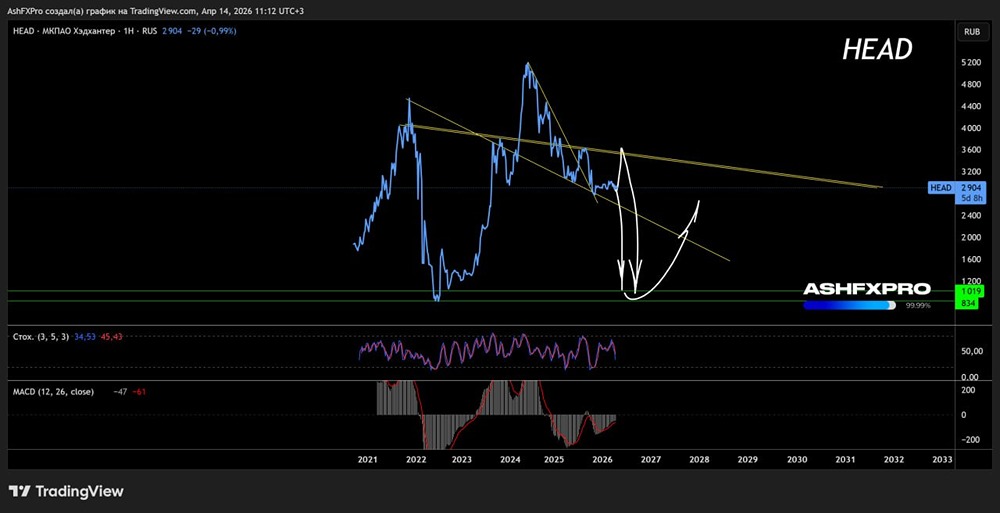Select the stochastic blue value 34,53
Viewport: 1000px width, 513px height.
point(84,336)
